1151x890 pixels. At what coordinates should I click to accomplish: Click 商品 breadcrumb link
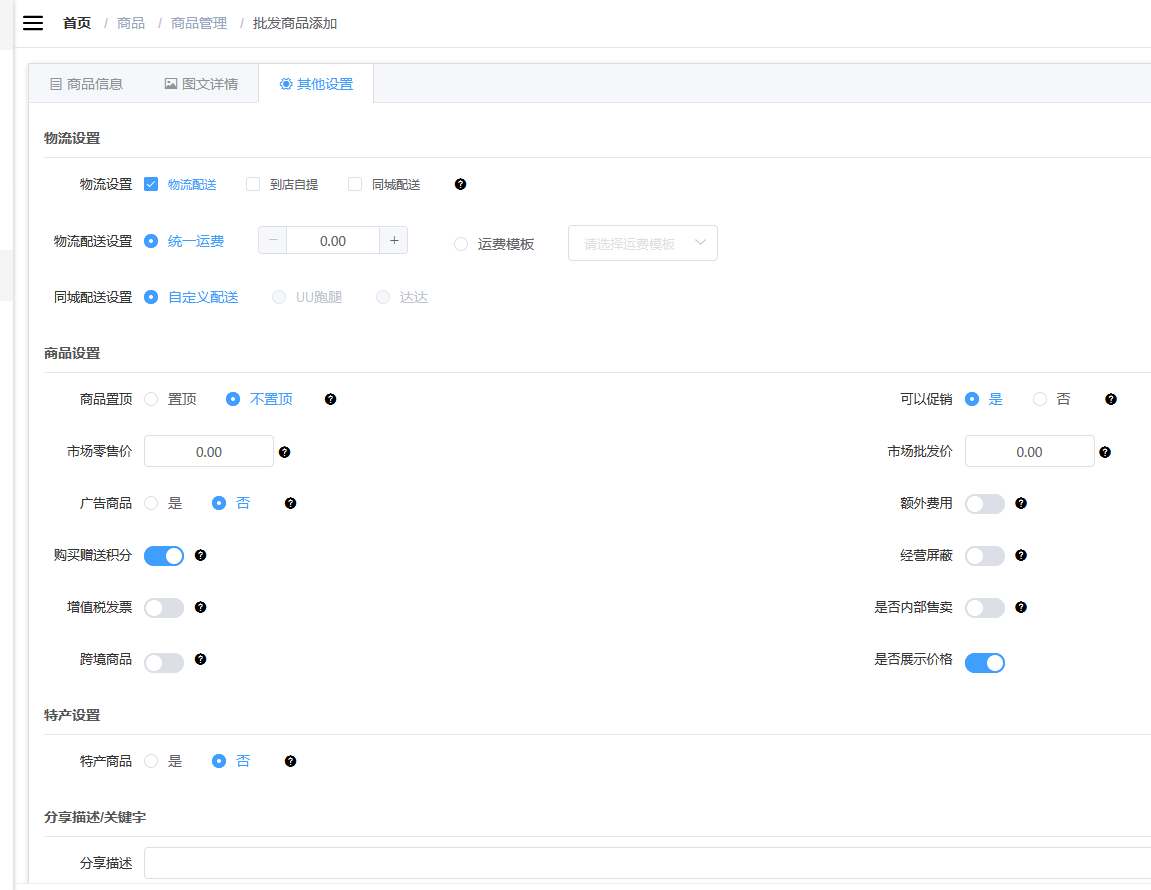tap(131, 23)
